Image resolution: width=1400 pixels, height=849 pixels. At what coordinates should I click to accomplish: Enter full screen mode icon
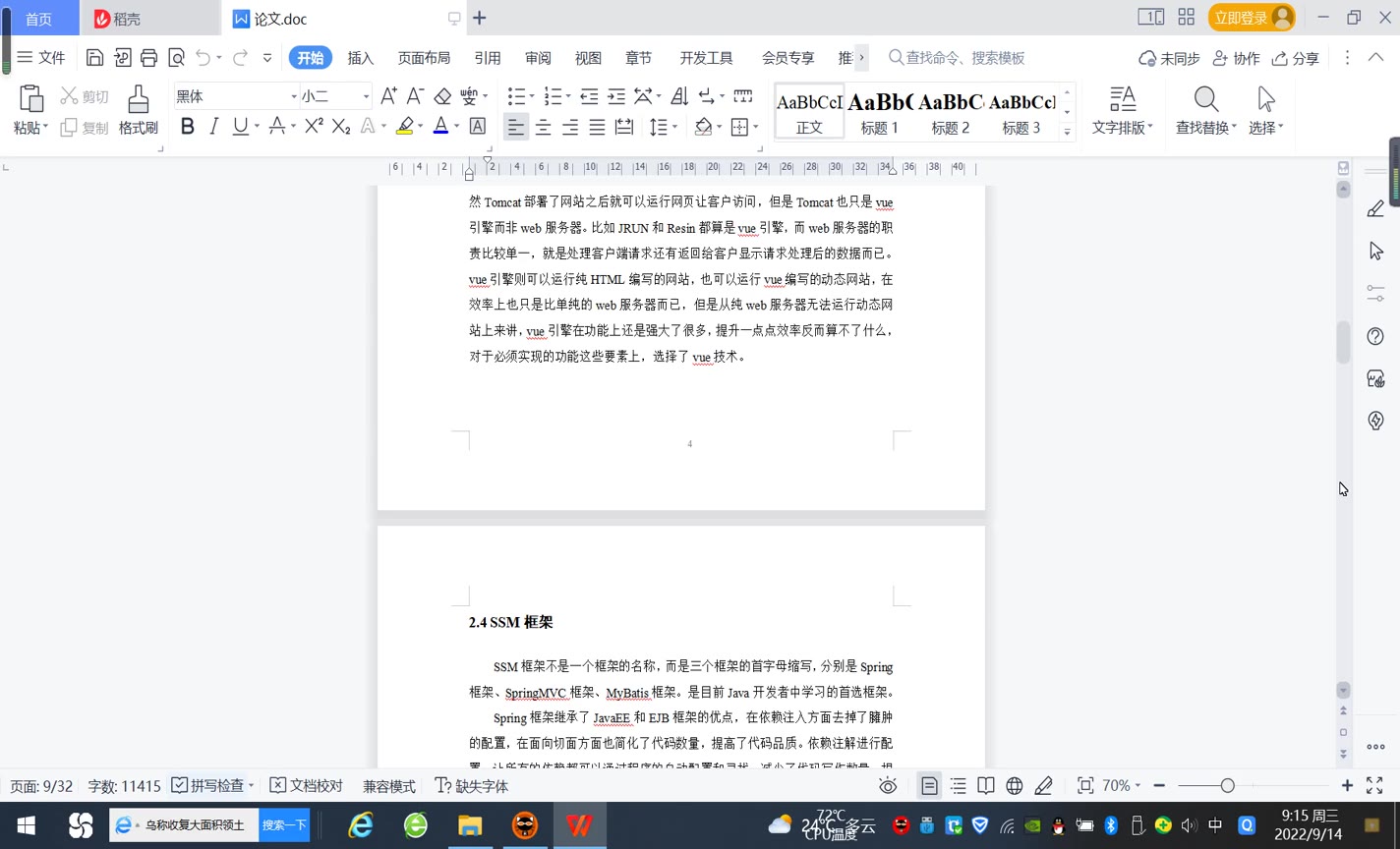pyautogui.click(x=1374, y=785)
